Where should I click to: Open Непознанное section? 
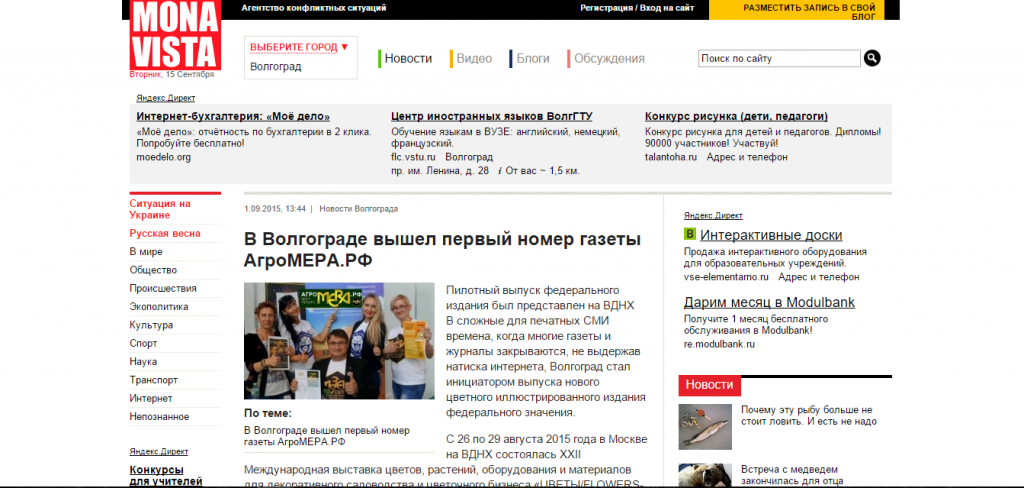[159, 416]
